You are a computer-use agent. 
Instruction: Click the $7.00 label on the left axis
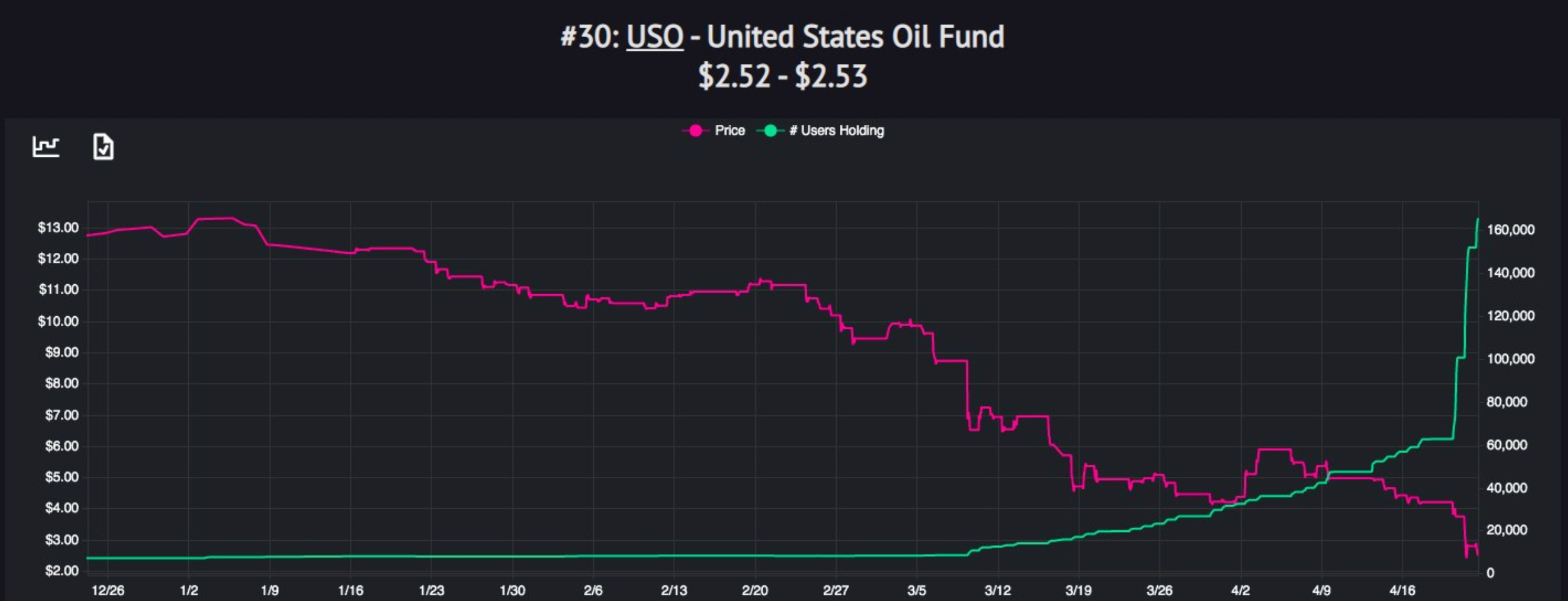pyautogui.click(x=61, y=415)
